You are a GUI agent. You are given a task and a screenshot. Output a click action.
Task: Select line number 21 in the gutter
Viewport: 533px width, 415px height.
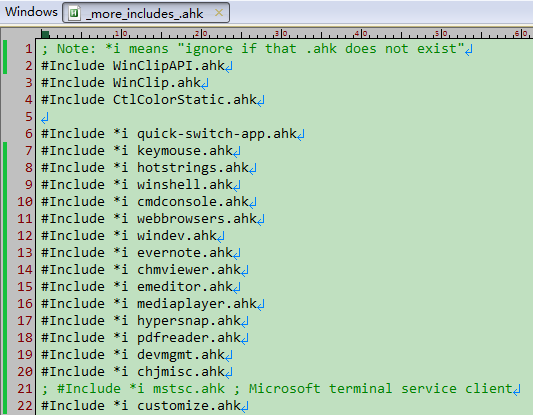pyautogui.click(x=25, y=389)
